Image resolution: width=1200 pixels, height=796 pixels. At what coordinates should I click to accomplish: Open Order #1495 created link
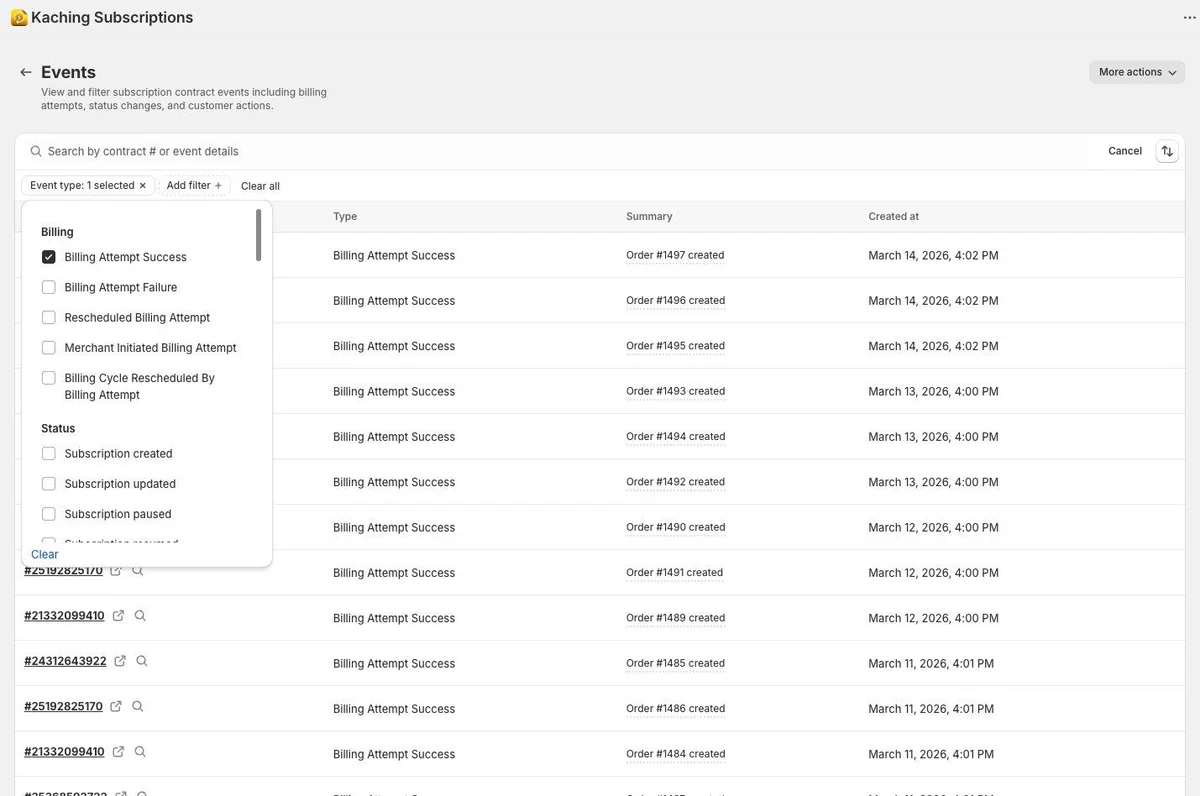pos(675,346)
